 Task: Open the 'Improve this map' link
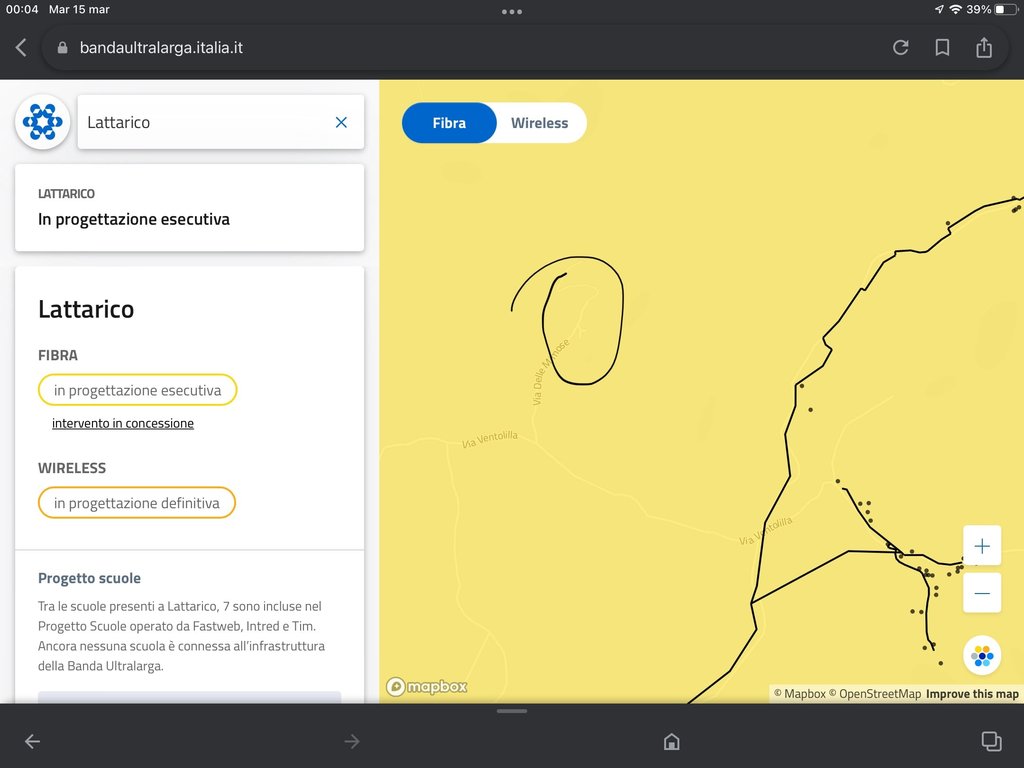972,694
